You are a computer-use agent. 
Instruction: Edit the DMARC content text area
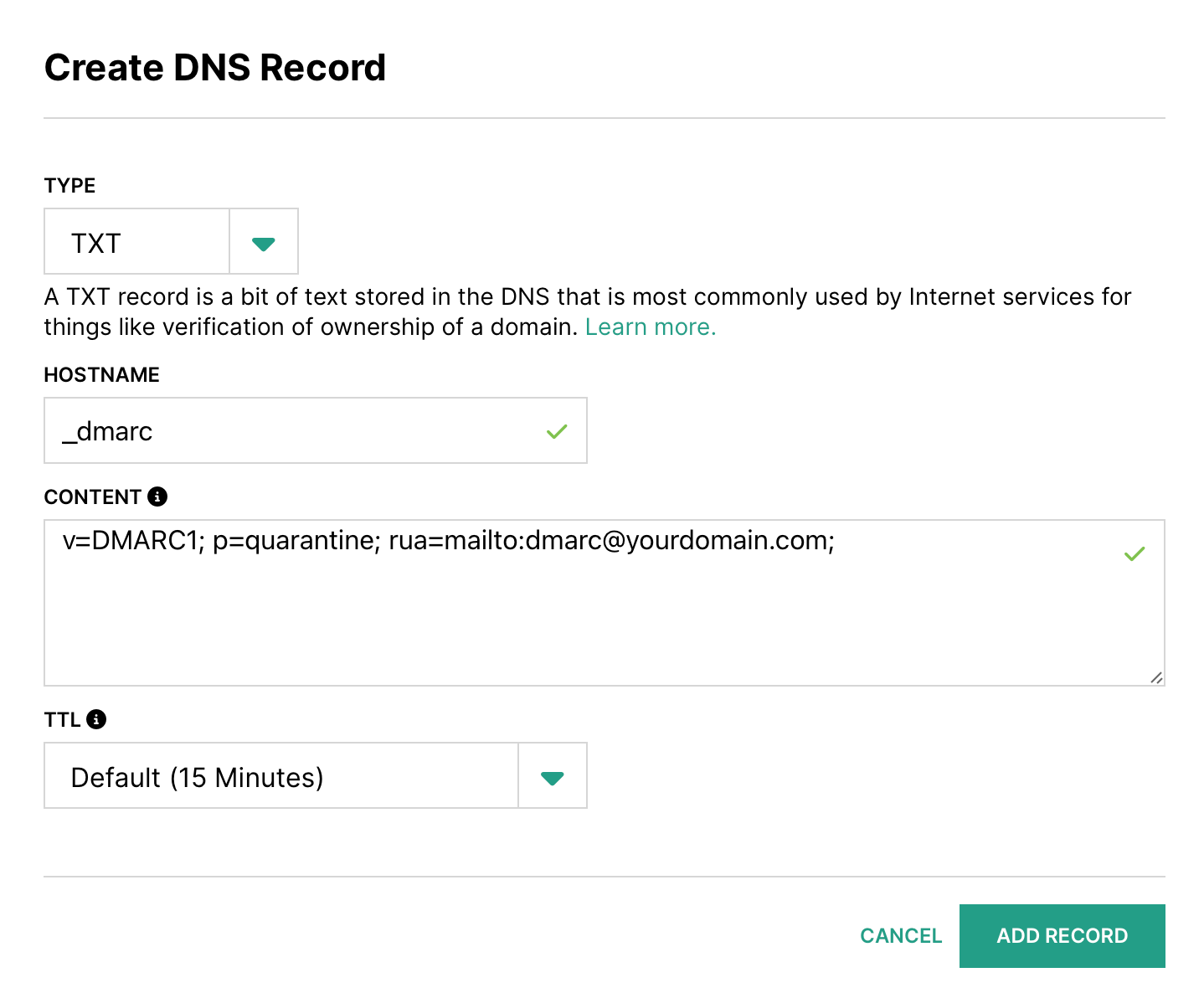point(605,603)
